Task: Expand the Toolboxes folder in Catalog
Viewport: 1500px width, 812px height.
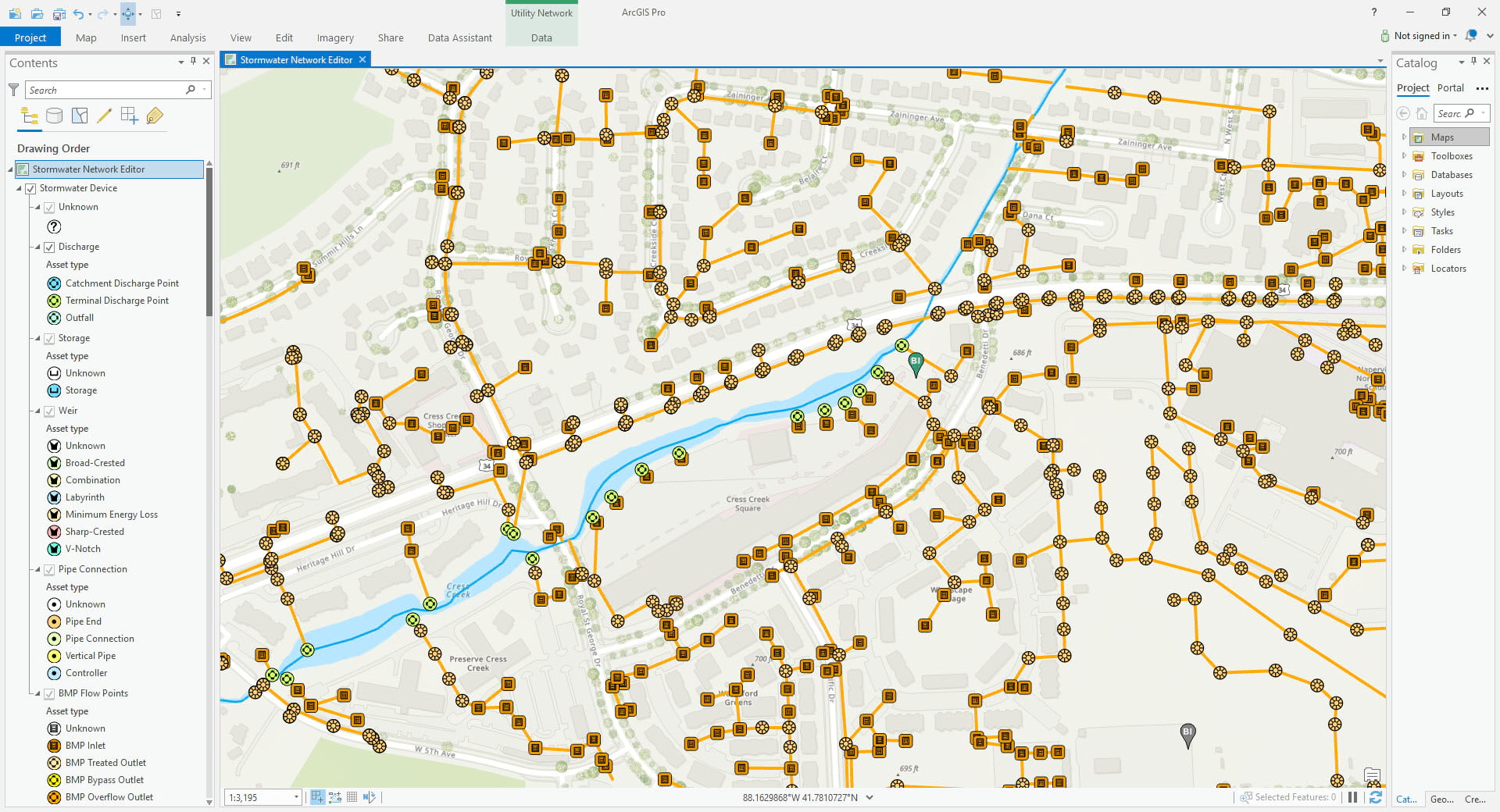Action: (x=1404, y=156)
